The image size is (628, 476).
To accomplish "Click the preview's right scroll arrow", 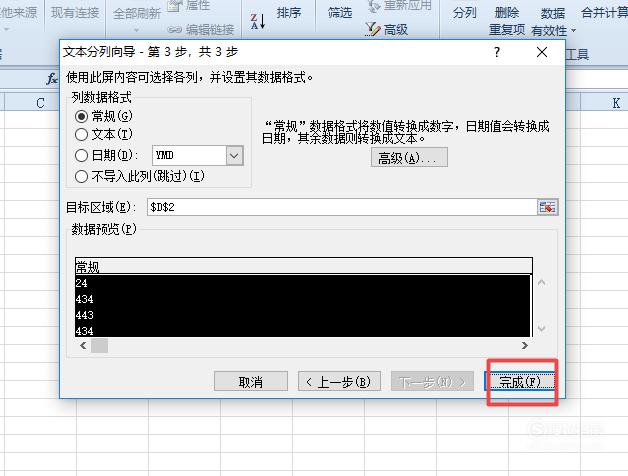I will click(x=525, y=345).
